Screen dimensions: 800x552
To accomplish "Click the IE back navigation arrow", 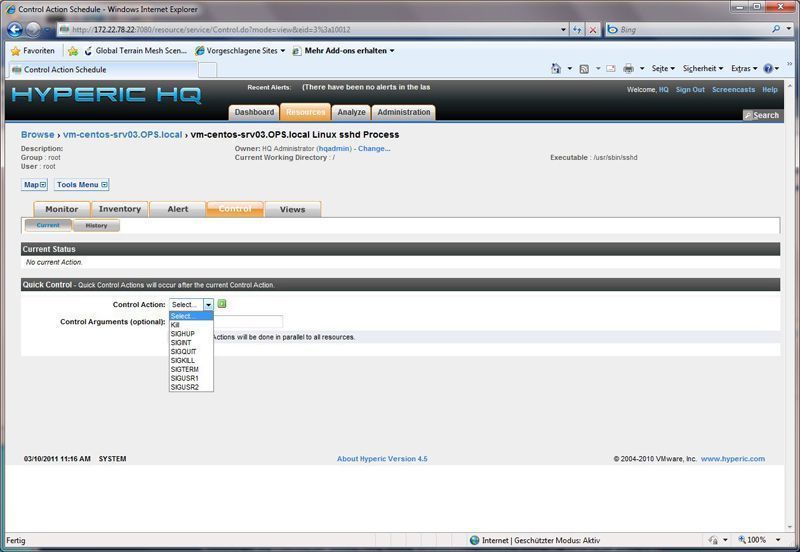I will tap(15, 30).
